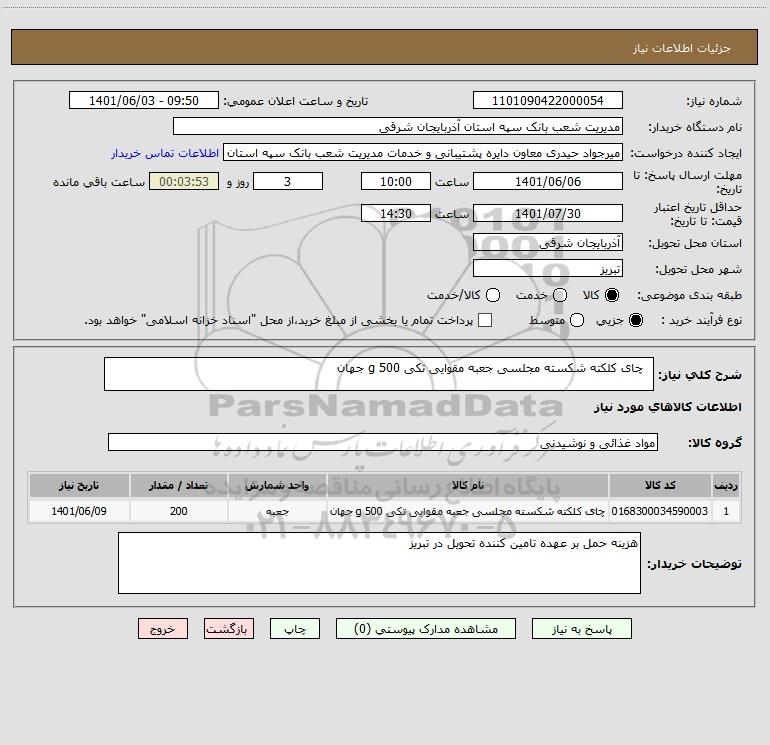Click the need number field 1101090422000054
The image size is (770, 745).
click(548, 100)
